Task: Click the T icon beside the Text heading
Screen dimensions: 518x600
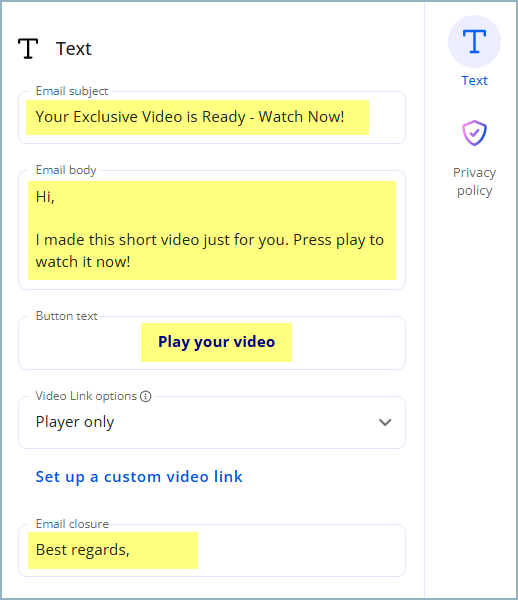Action: click(28, 49)
